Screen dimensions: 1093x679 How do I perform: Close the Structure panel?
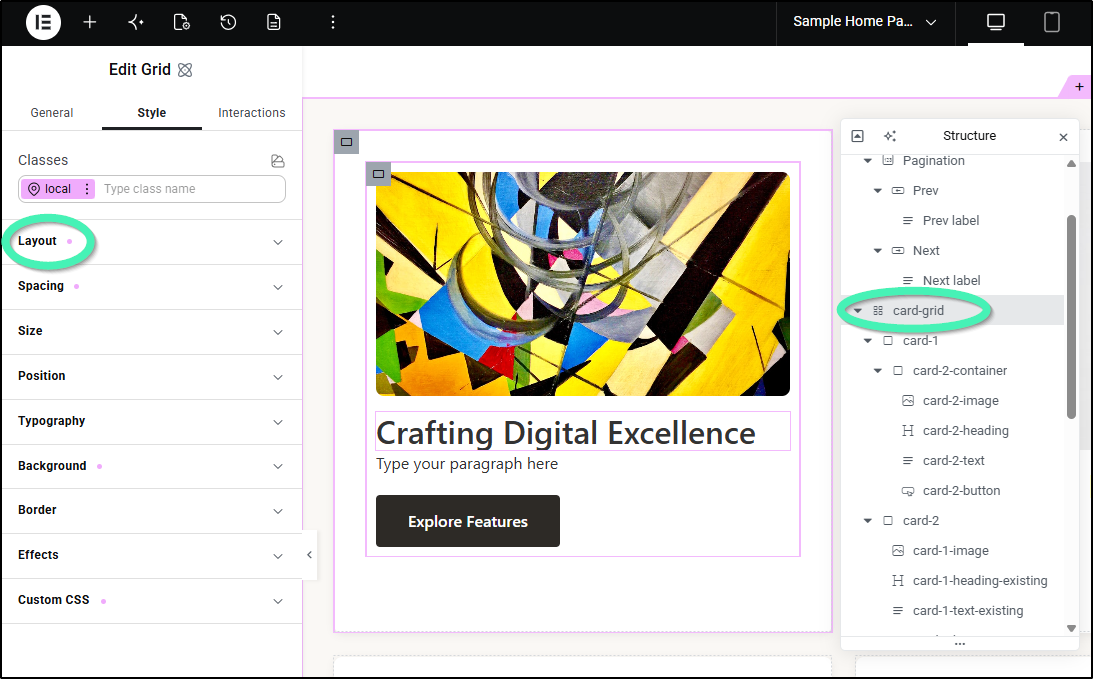coord(1063,137)
